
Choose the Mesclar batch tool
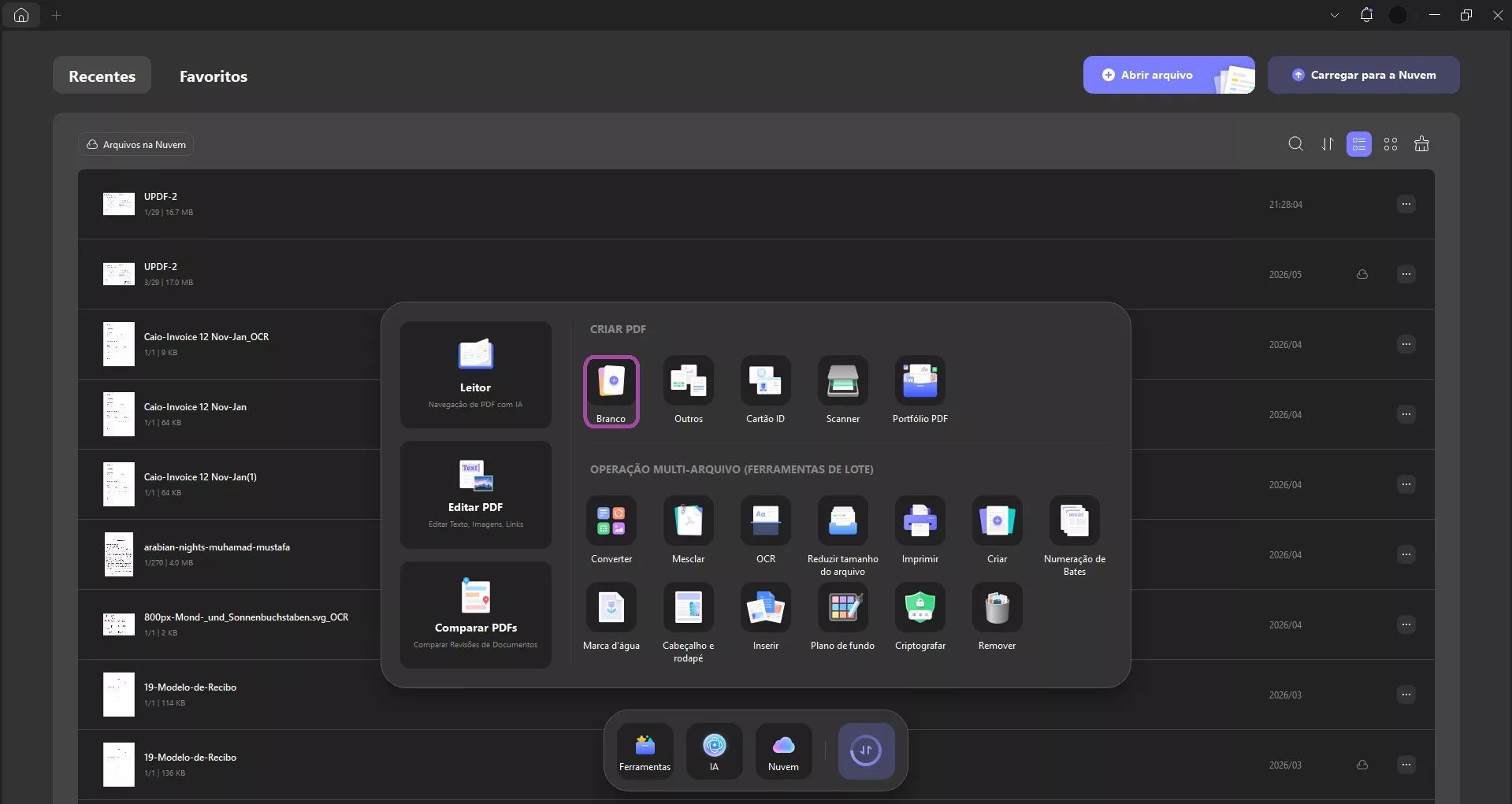(x=689, y=531)
